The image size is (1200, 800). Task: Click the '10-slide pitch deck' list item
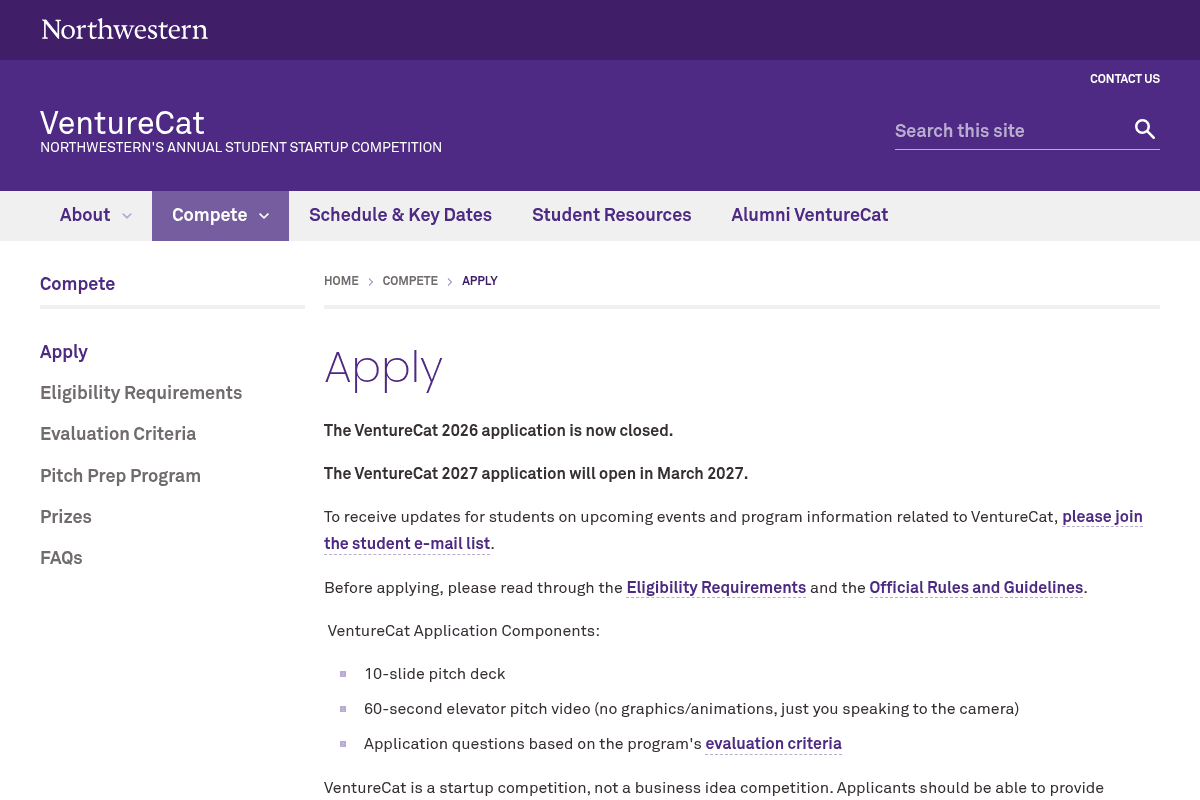click(x=435, y=674)
